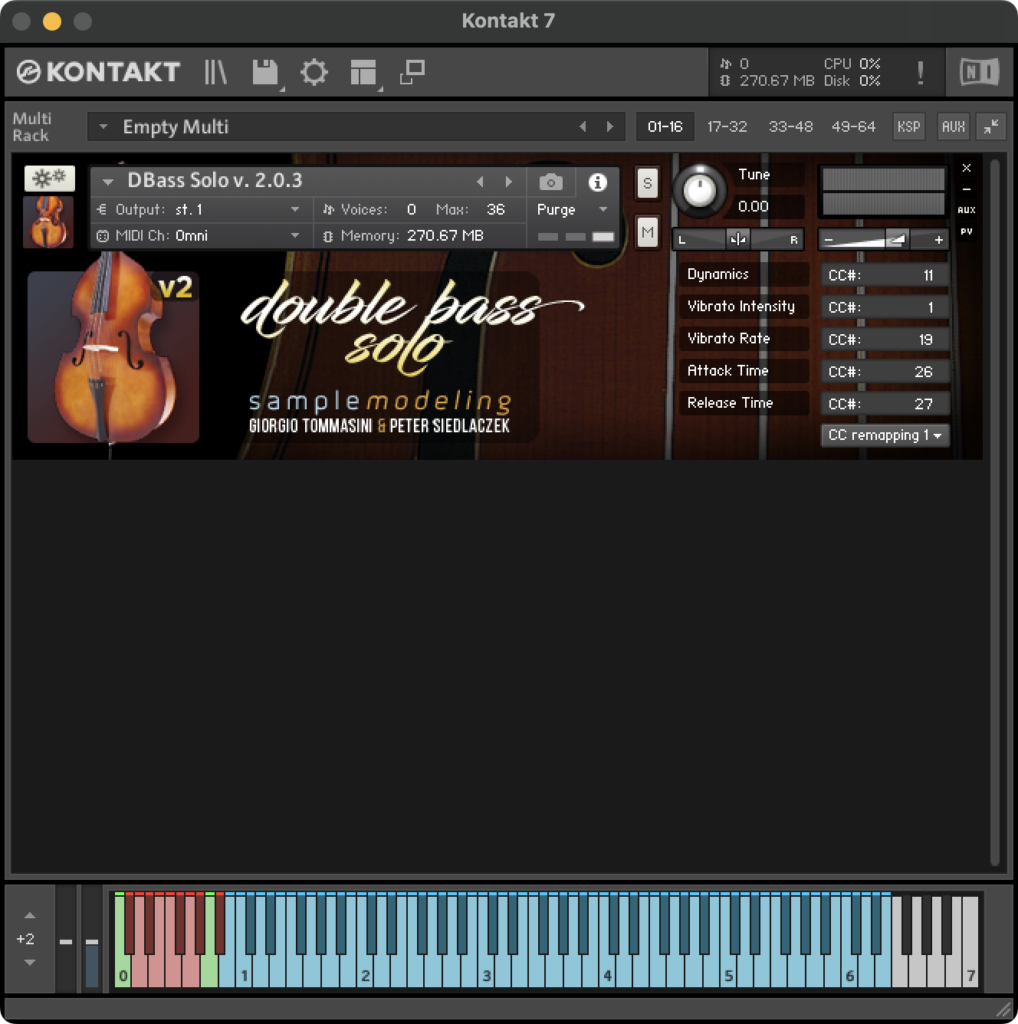Open the options gear icon
The width and height of the screenshot is (1018, 1024).
click(x=314, y=72)
